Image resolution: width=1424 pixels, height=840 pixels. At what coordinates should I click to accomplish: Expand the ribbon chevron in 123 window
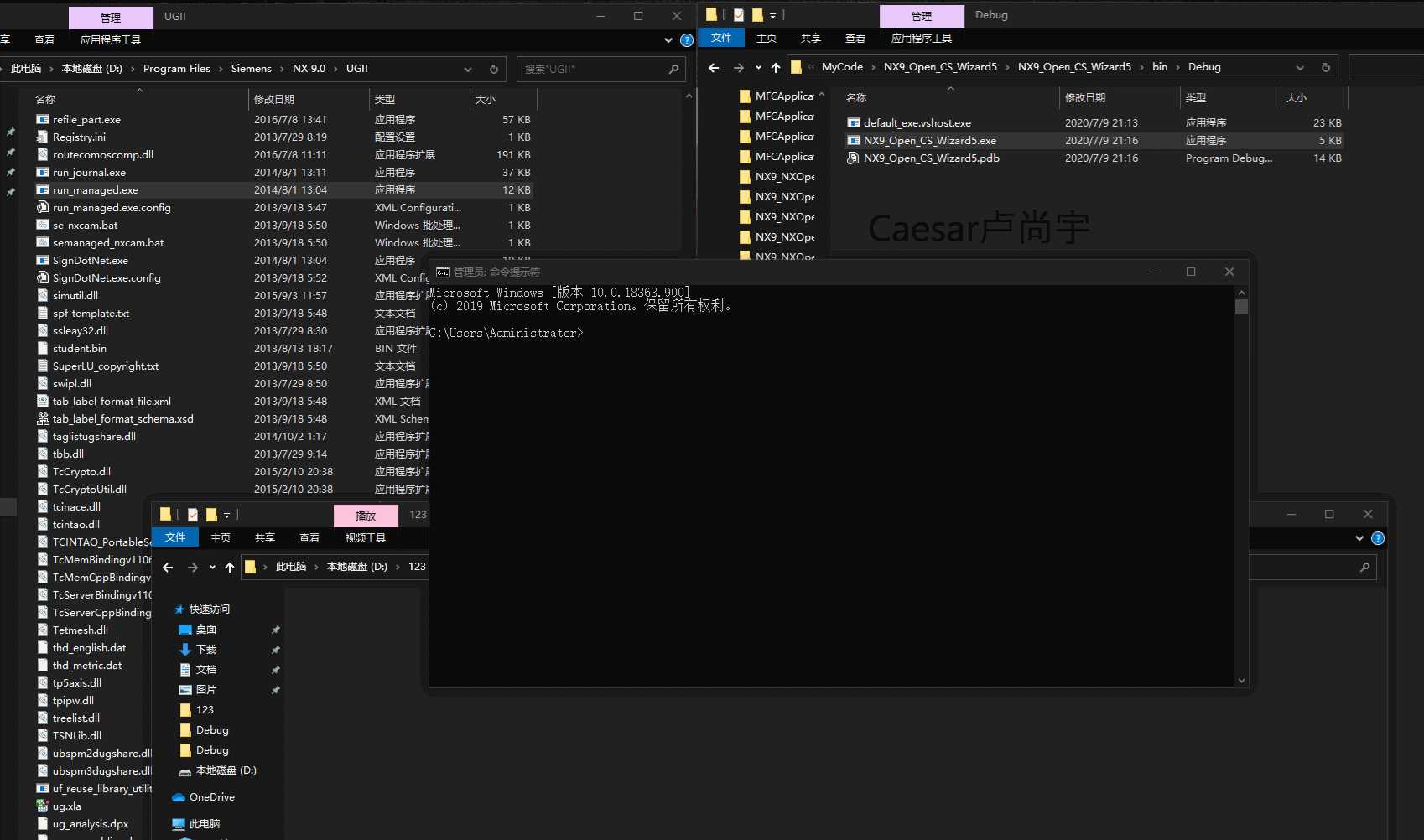(1359, 538)
